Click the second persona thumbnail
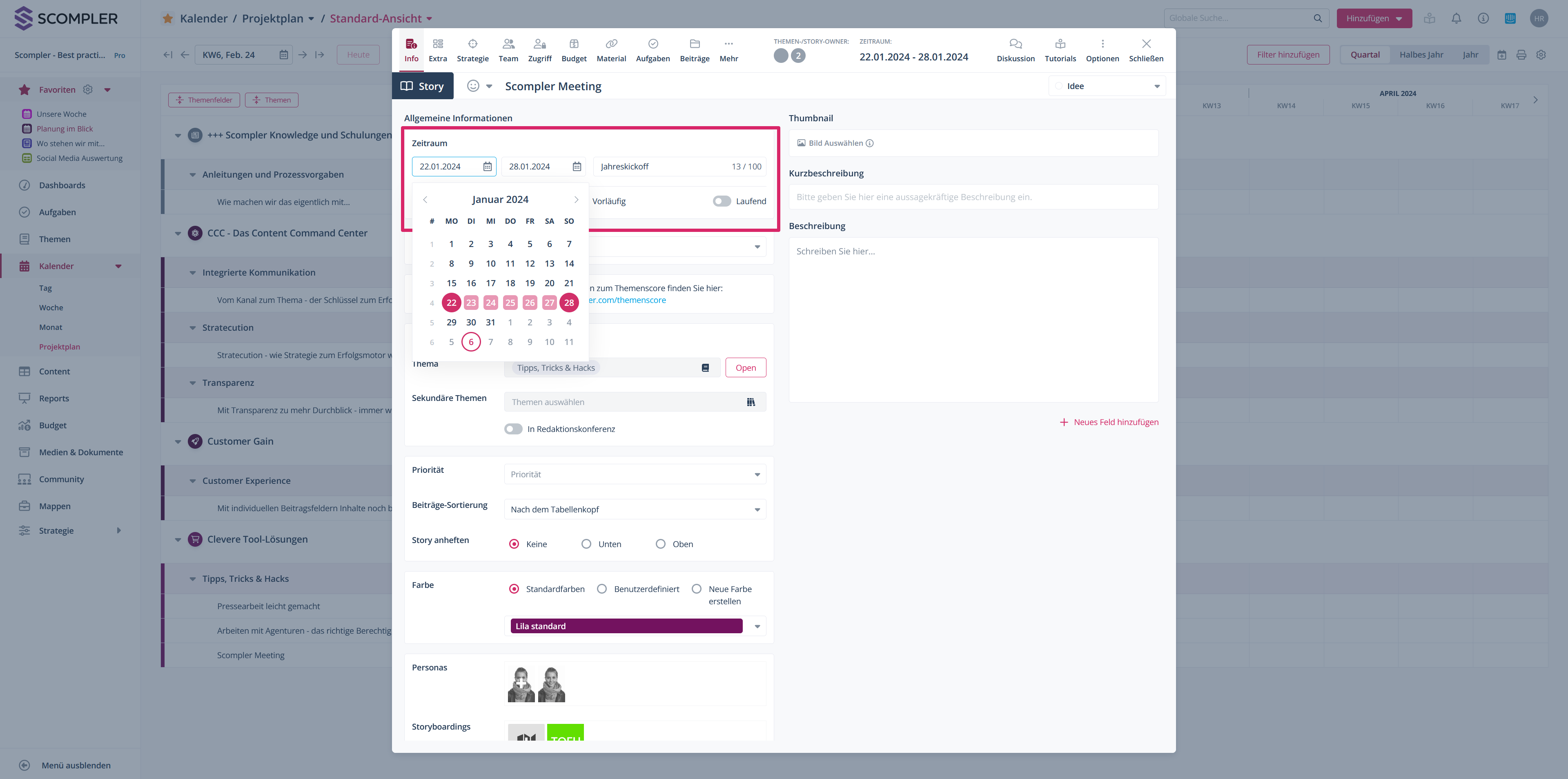Screen dimensions: 1568x779 click(x=551, y=684)
